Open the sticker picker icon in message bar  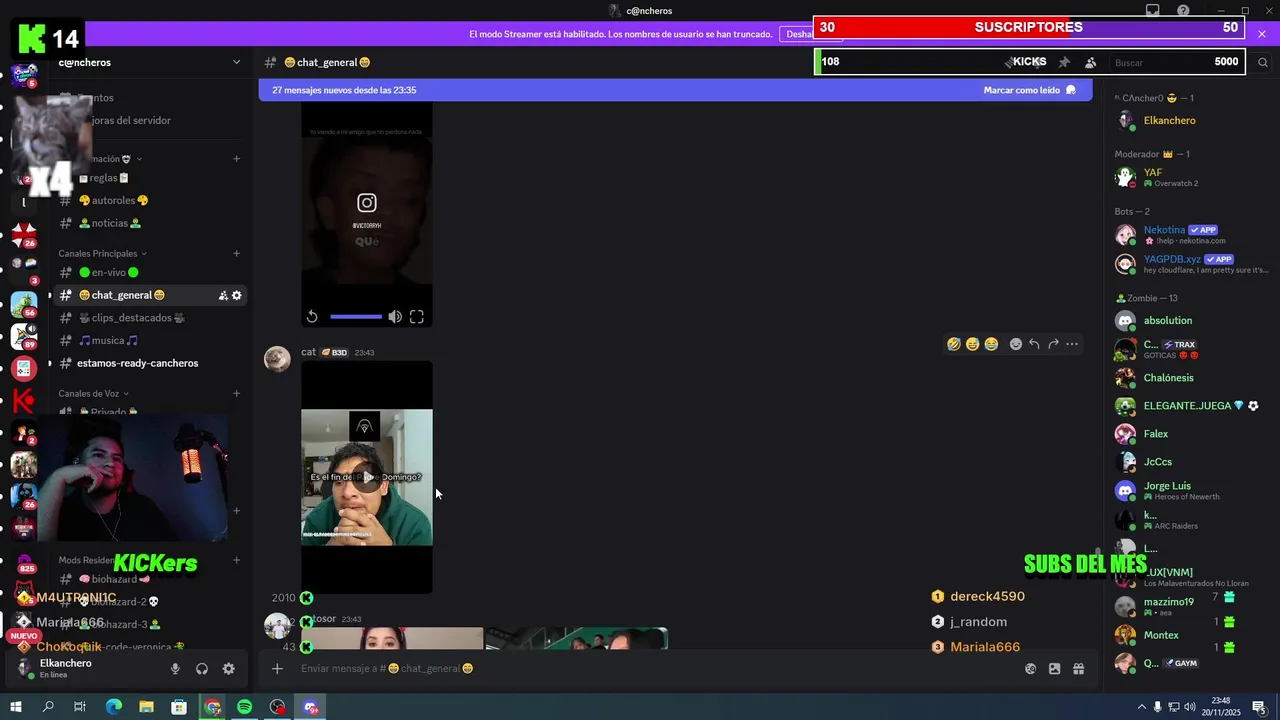1030,669
